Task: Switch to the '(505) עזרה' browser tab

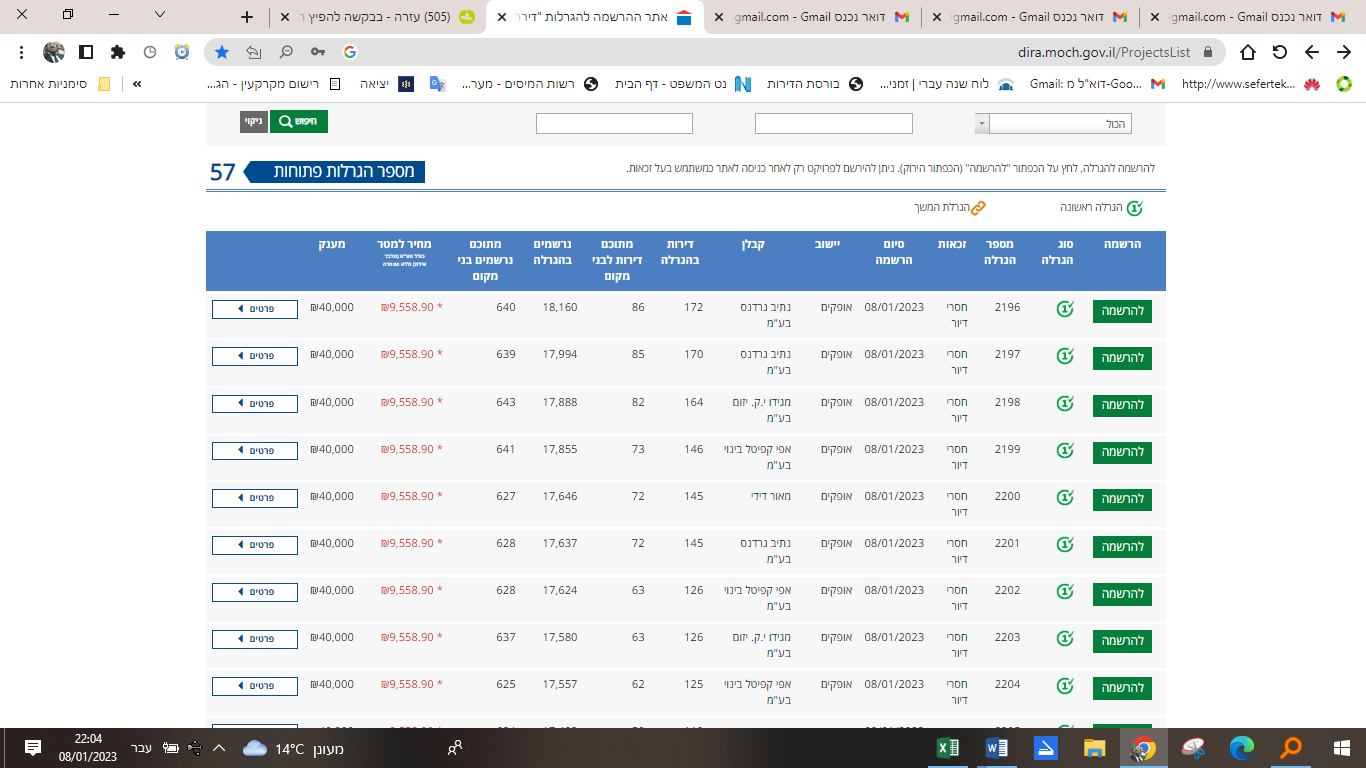Action: click(400, 17)
